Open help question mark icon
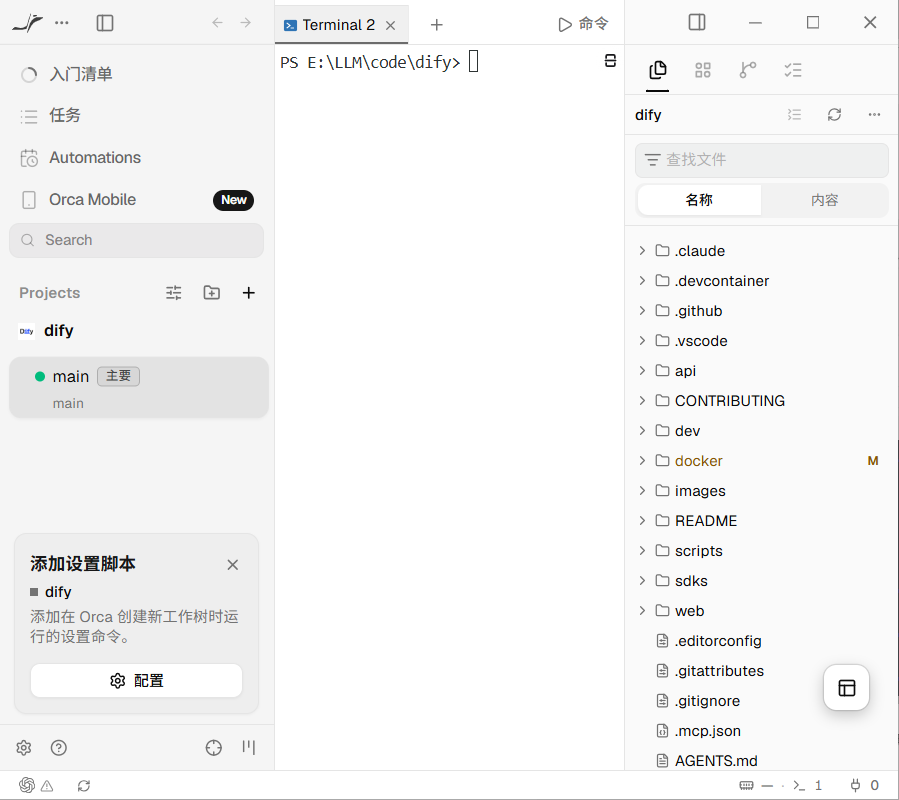The image size is (899, 800). click(58, 748)
